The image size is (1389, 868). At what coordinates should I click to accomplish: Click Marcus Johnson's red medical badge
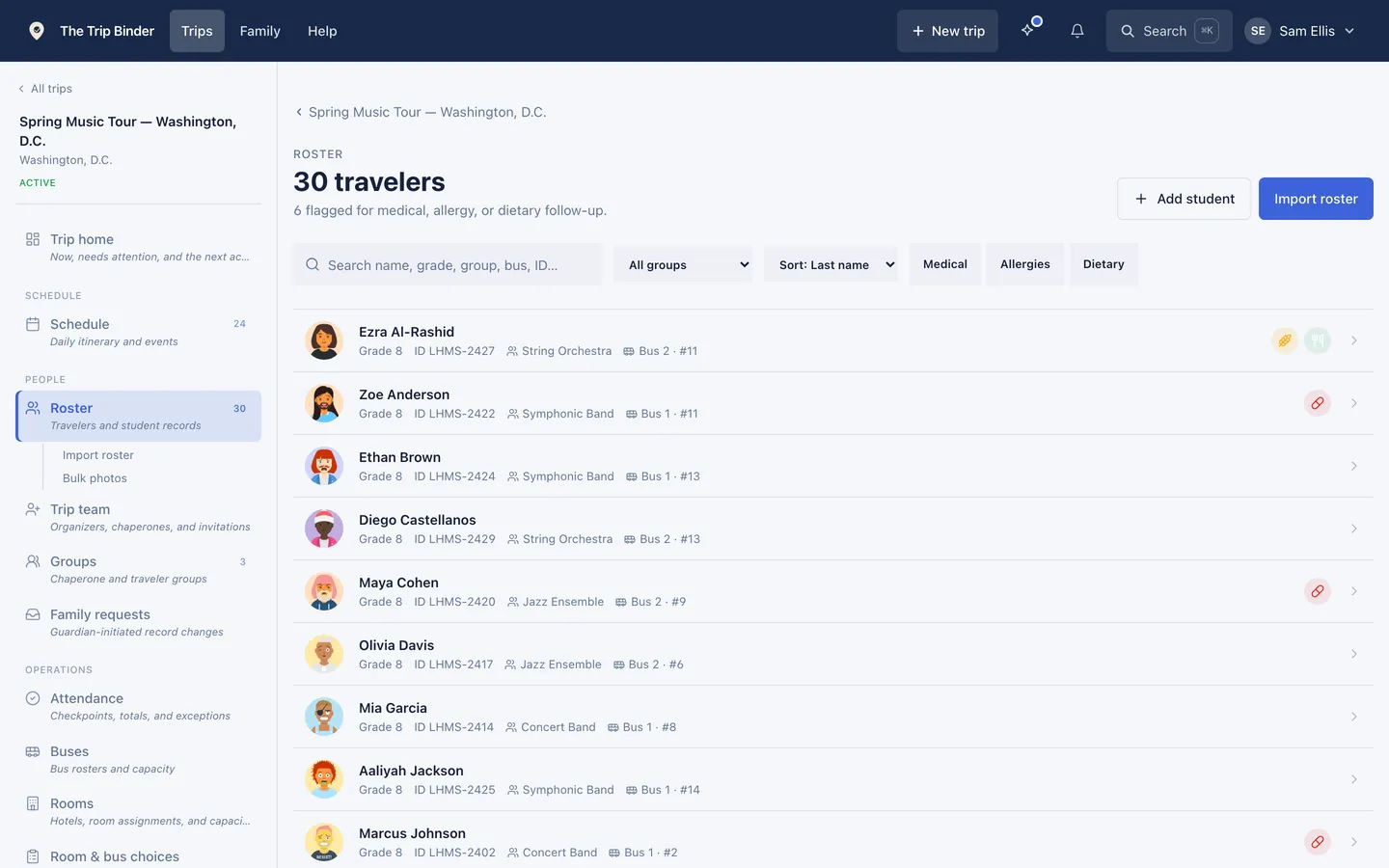[1318, 842]
